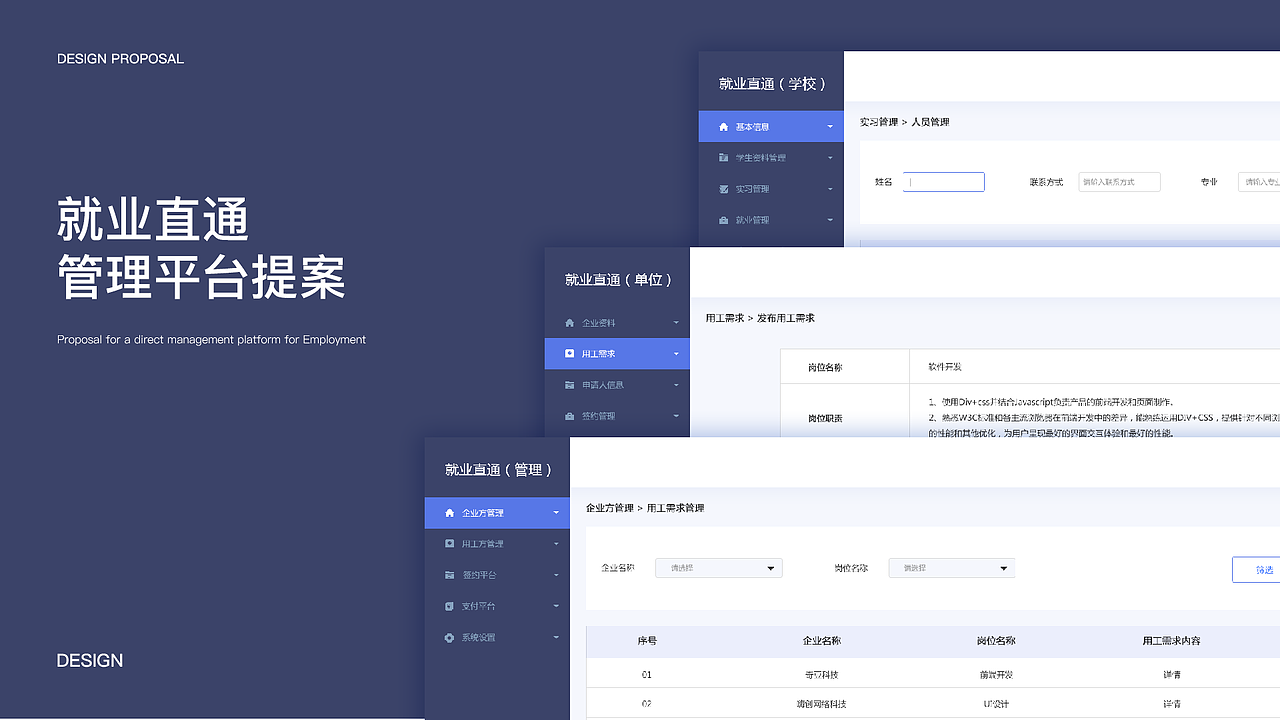Image resolution: width=1280 pixels, height=720 pixels.
Task: Click the 就业直通（学校）title
Action: tap(773, 84)
